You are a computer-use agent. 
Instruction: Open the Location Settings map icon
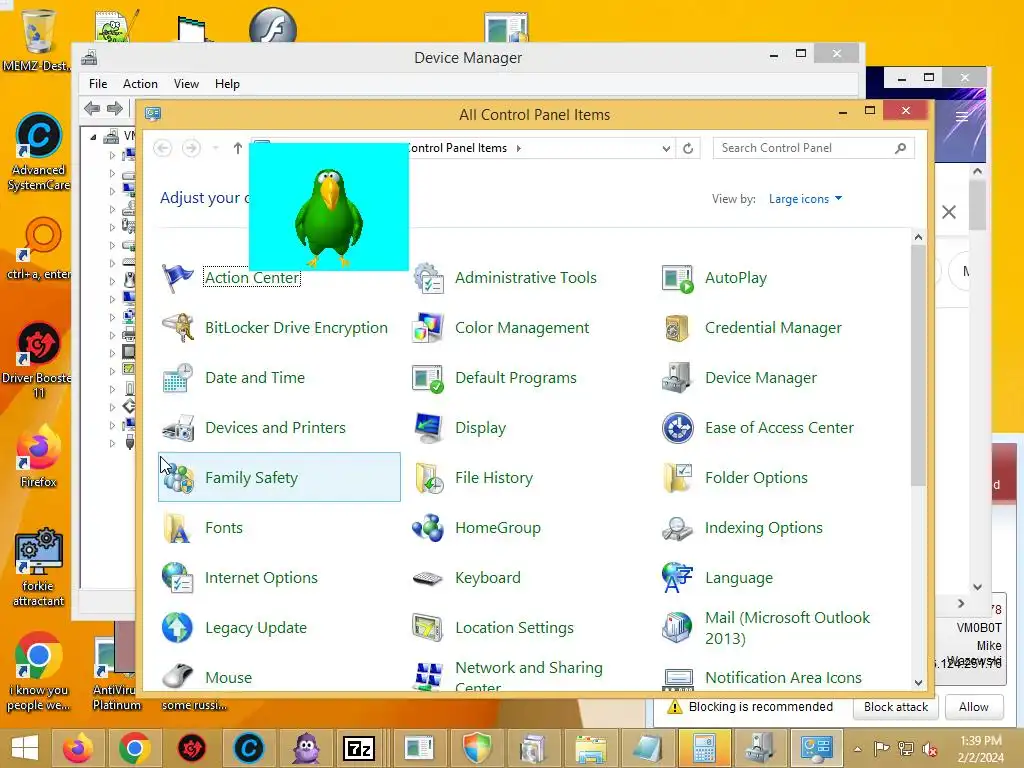[428, 628]
